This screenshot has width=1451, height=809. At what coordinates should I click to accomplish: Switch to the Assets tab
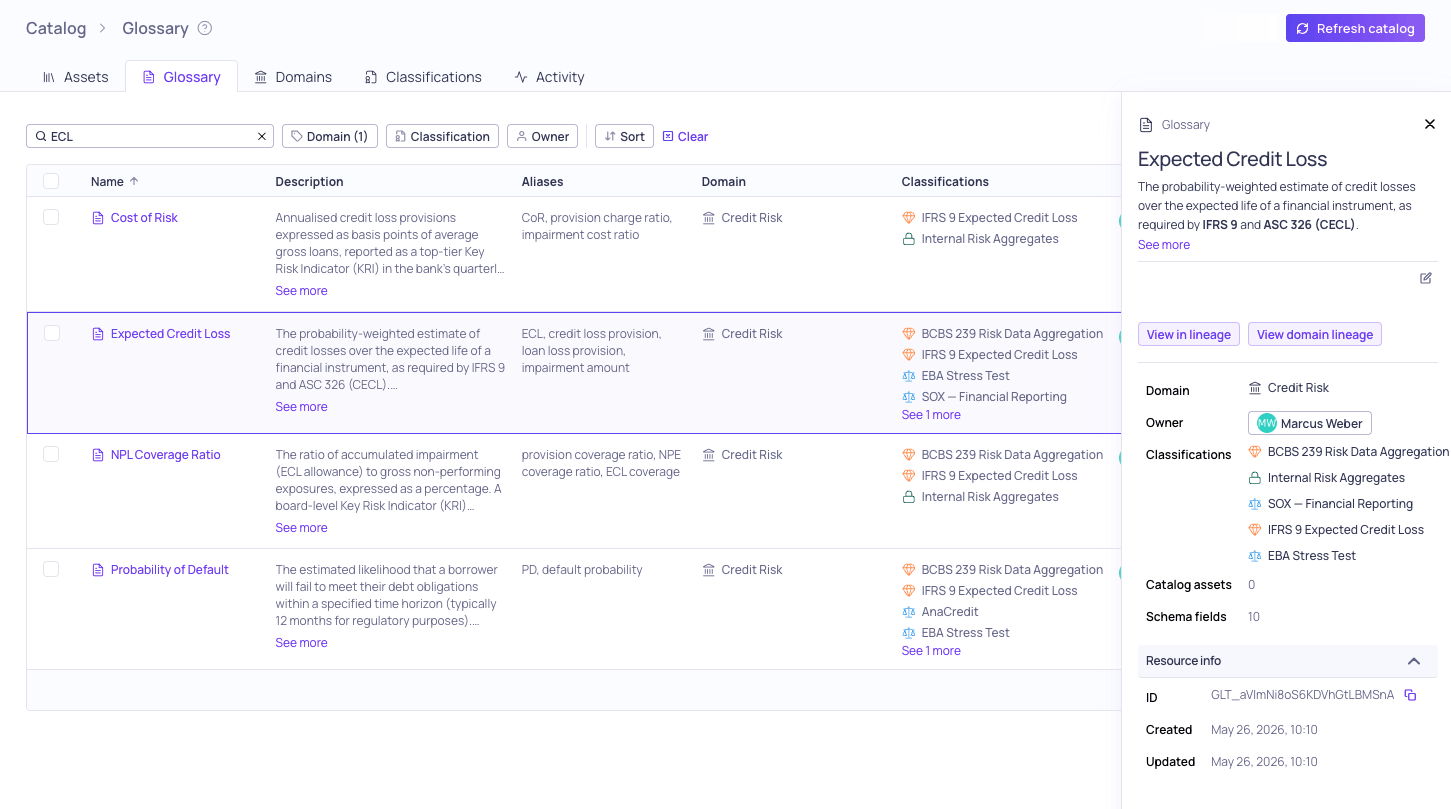75,77
